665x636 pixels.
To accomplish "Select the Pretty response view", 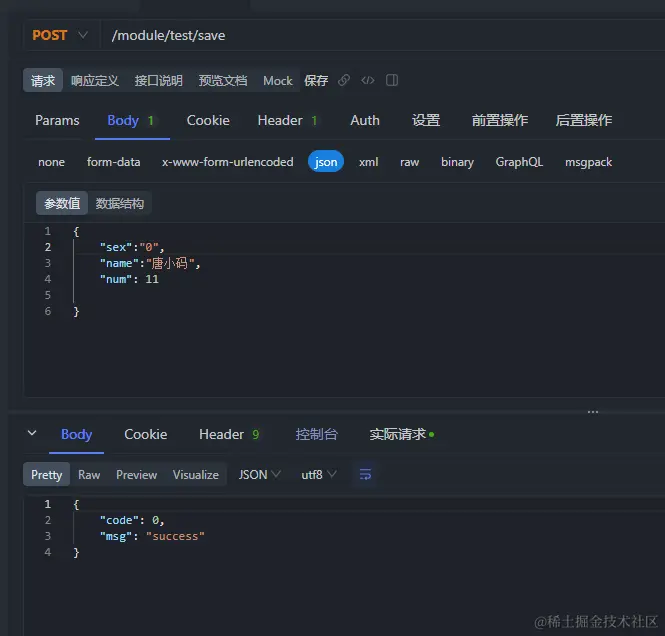I will (x=47, y=474).
